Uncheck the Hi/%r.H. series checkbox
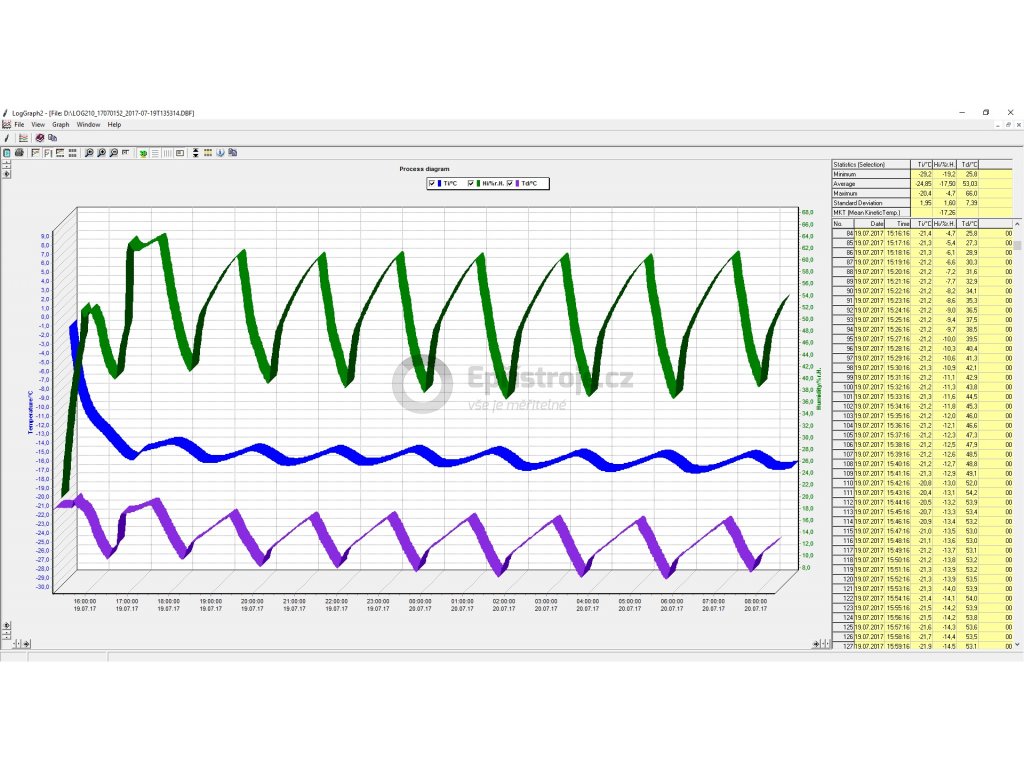The image size is (1024, 768). (471, 183)
